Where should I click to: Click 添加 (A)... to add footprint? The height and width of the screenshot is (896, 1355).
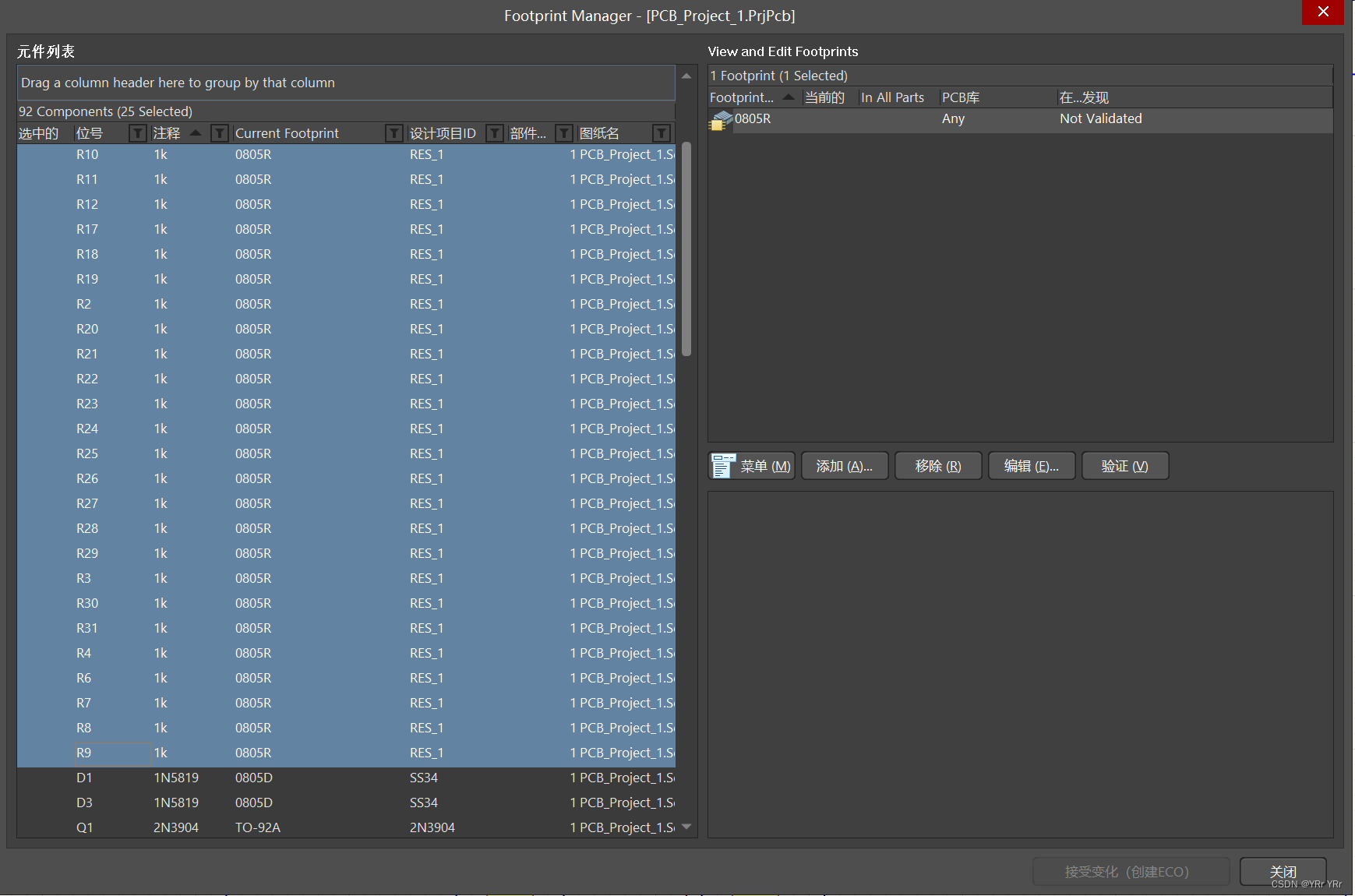pos(845,466)
